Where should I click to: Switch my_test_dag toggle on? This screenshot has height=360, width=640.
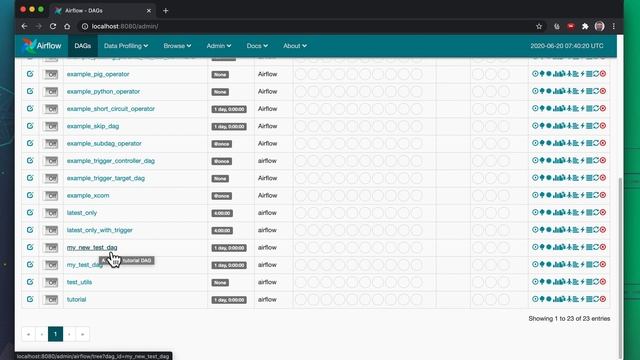(x=51, y=265)
